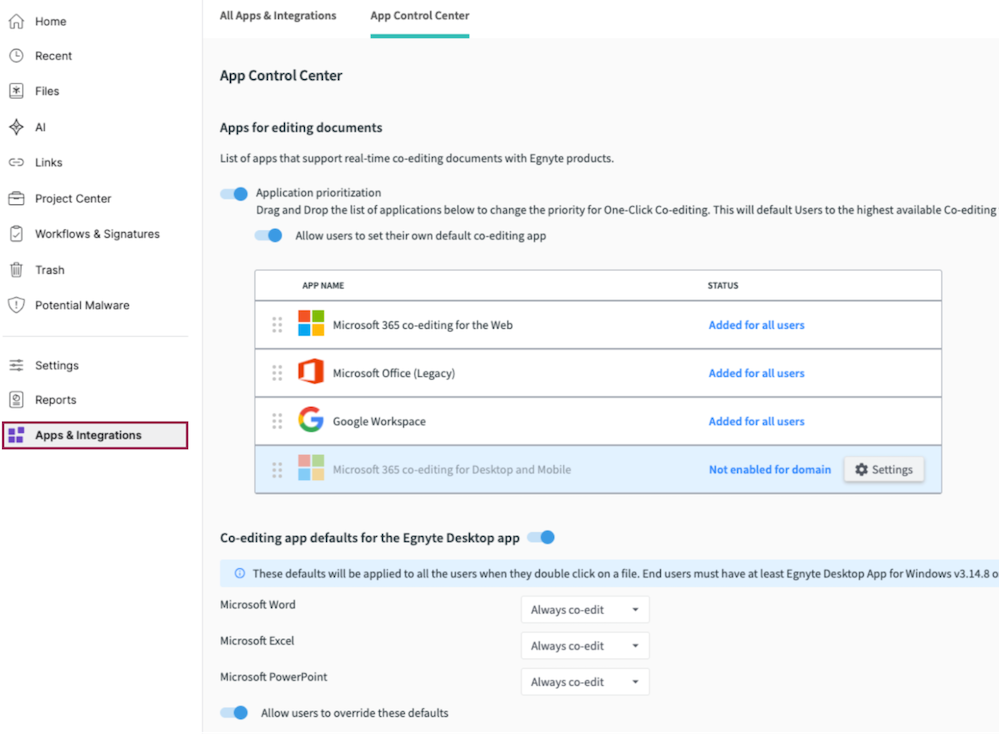Viewport: 999px width, 734px height.
Task: Select Microsoft Office (Legacy) row name
Action: point(394,373)
